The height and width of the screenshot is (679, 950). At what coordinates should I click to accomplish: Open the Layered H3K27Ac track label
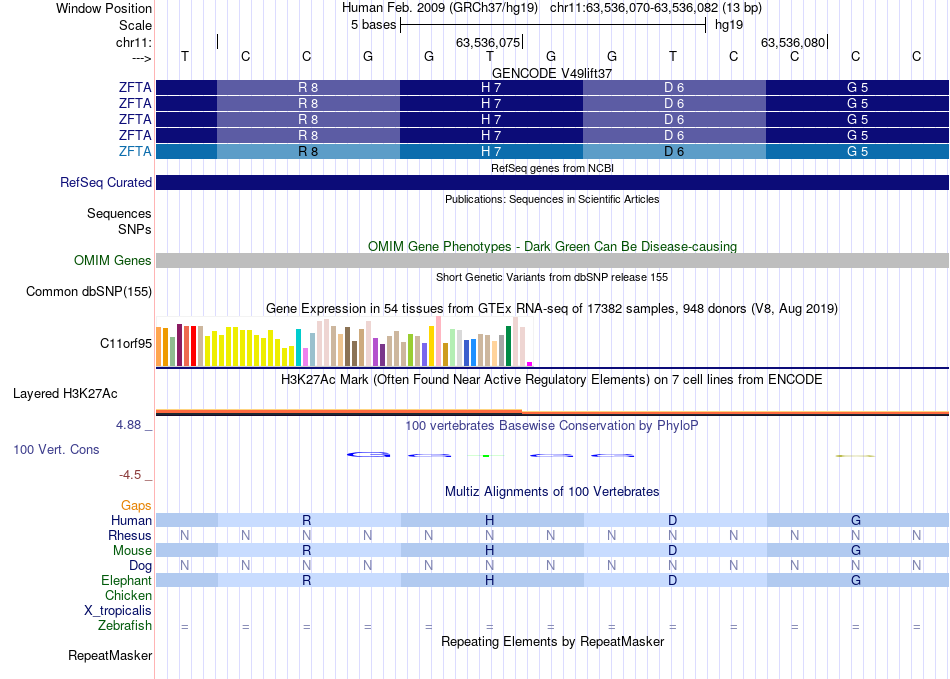point(65,394)
